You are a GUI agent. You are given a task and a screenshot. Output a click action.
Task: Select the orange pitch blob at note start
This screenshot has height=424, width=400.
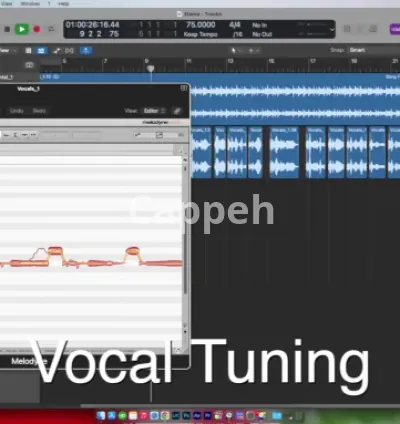tap(29, 264)
